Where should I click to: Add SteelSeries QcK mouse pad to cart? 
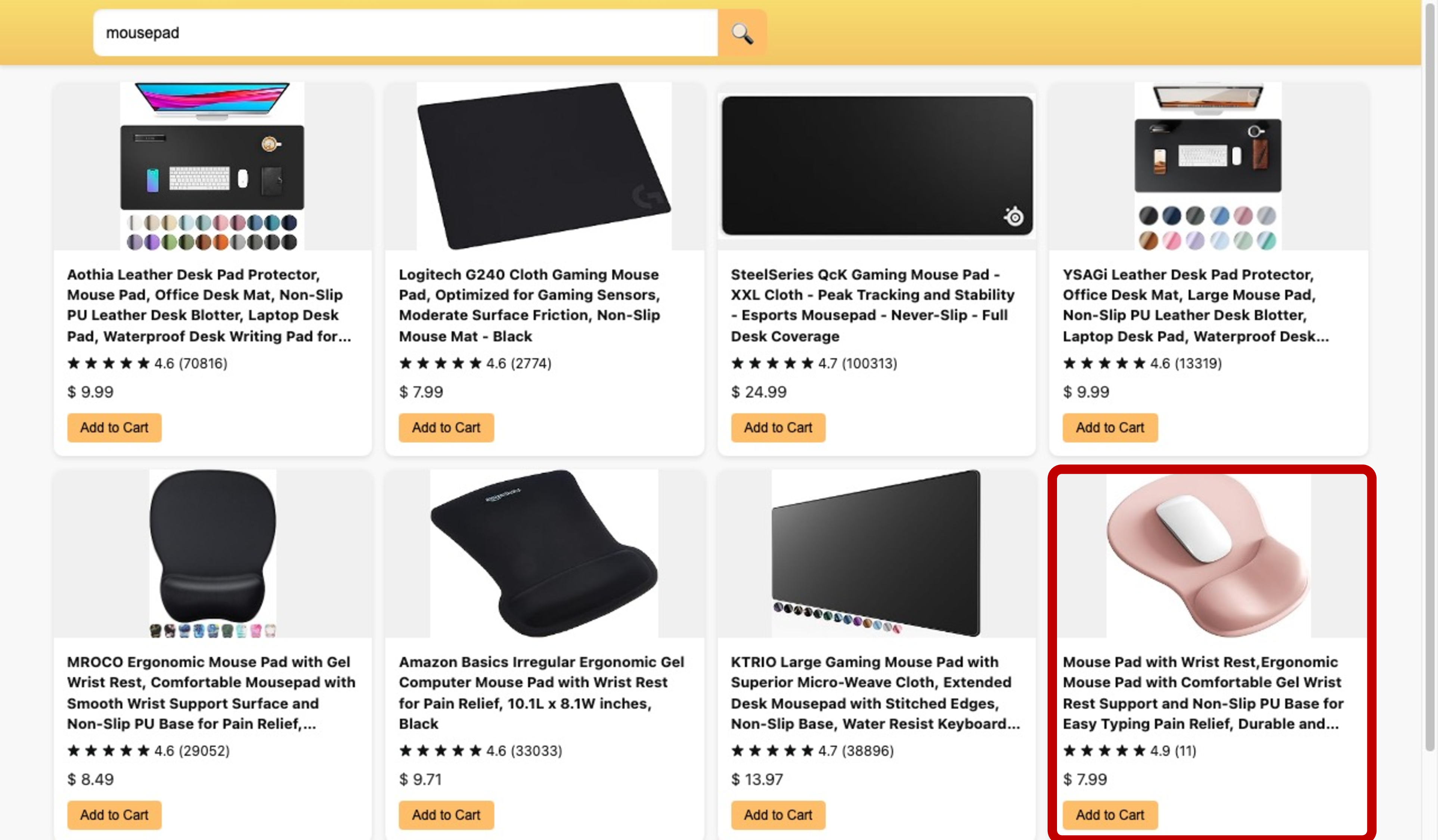tap(778, 428)
